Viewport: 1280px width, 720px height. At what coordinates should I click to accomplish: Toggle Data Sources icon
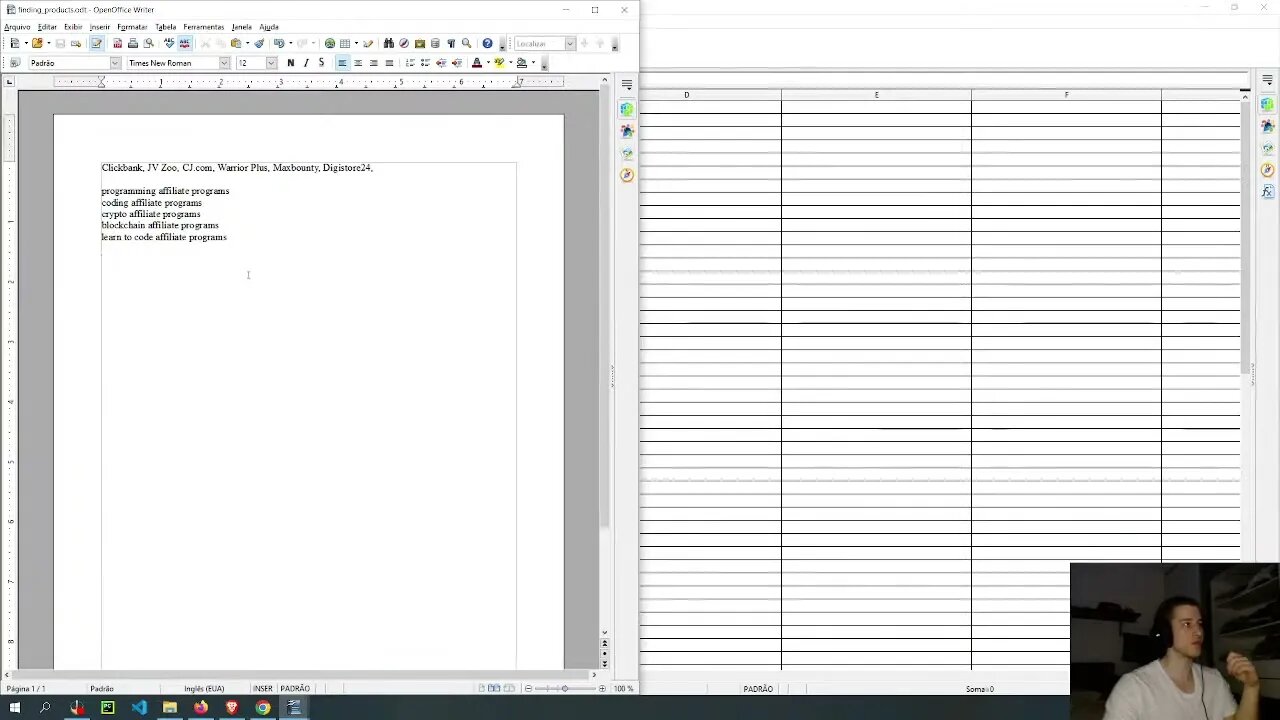pos(435,43)
